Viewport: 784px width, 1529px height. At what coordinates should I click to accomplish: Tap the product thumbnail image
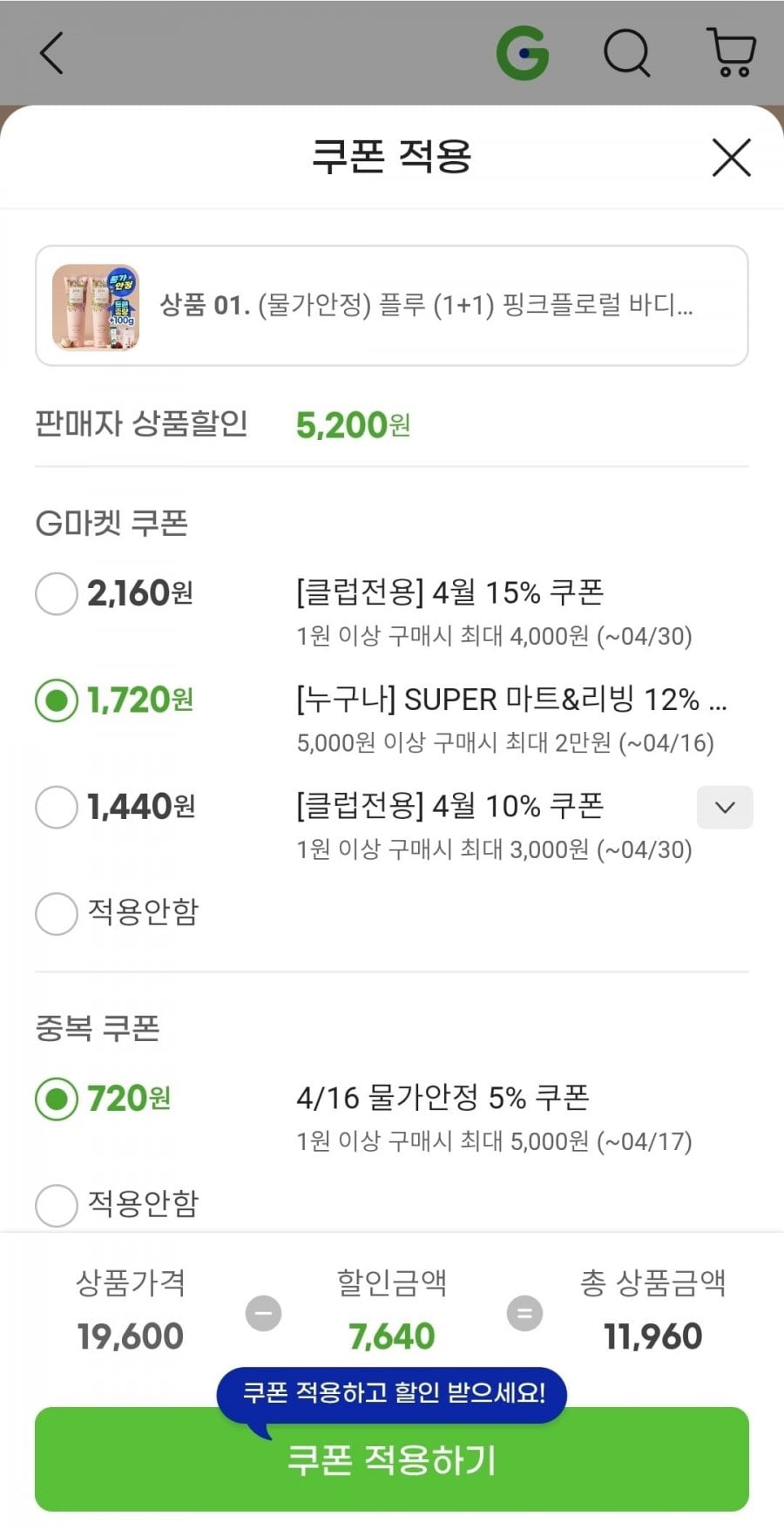point(96,307)
